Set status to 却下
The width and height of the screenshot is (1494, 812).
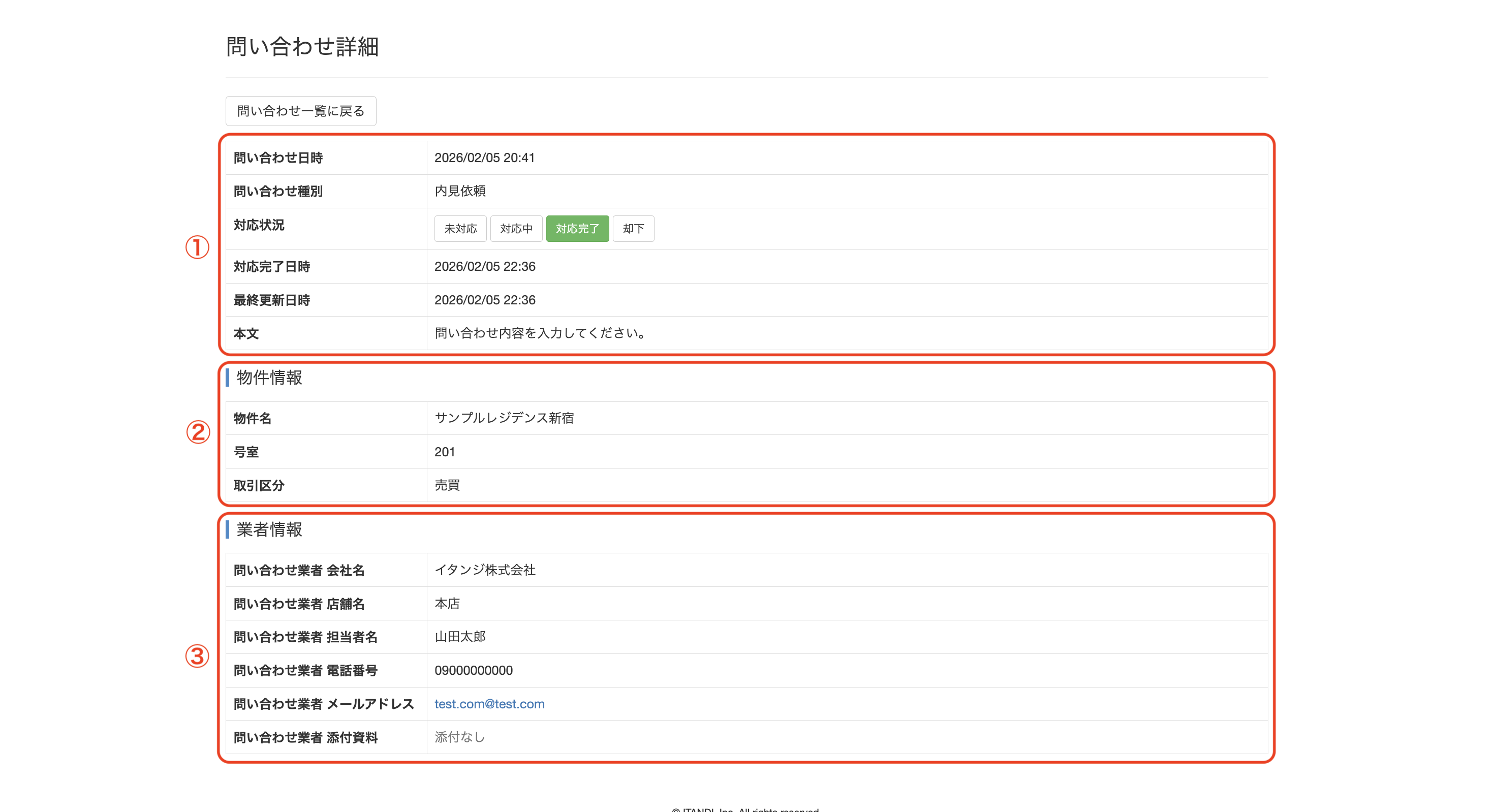pyautogui.click(x=633, y=229)
